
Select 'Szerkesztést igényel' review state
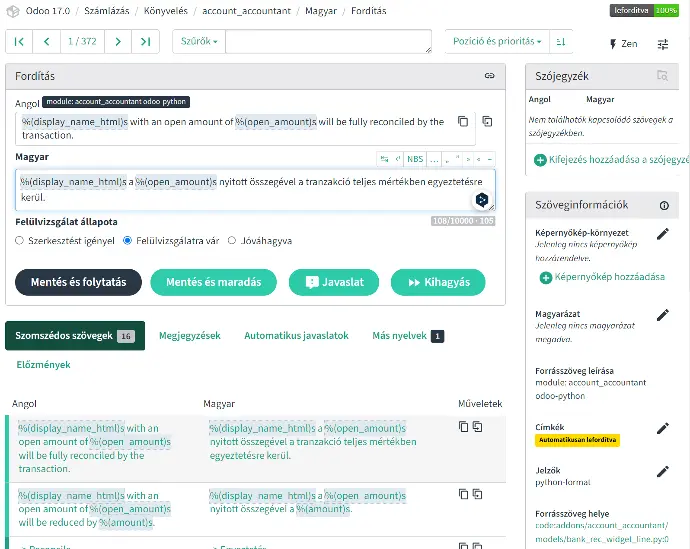(x=19, y=241)
